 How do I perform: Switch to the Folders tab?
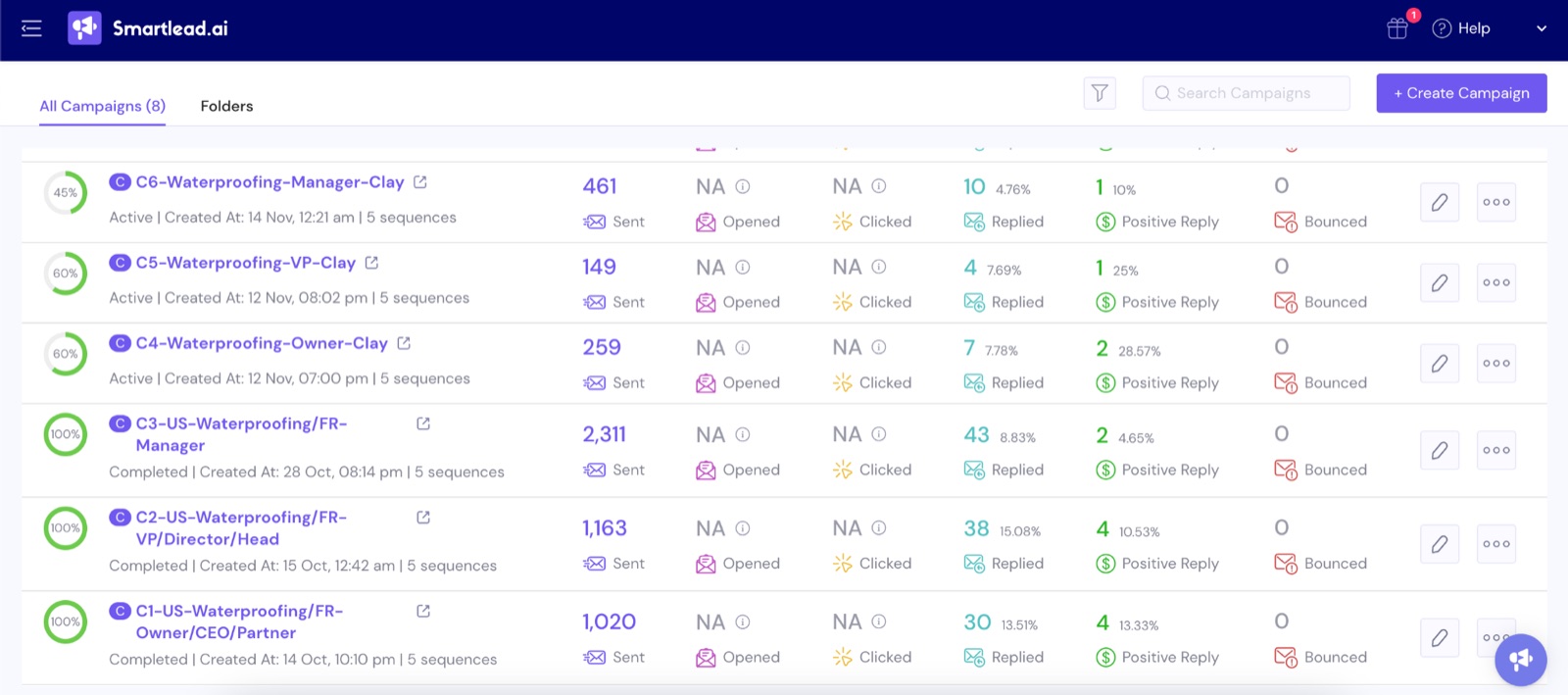click(226, 106)
